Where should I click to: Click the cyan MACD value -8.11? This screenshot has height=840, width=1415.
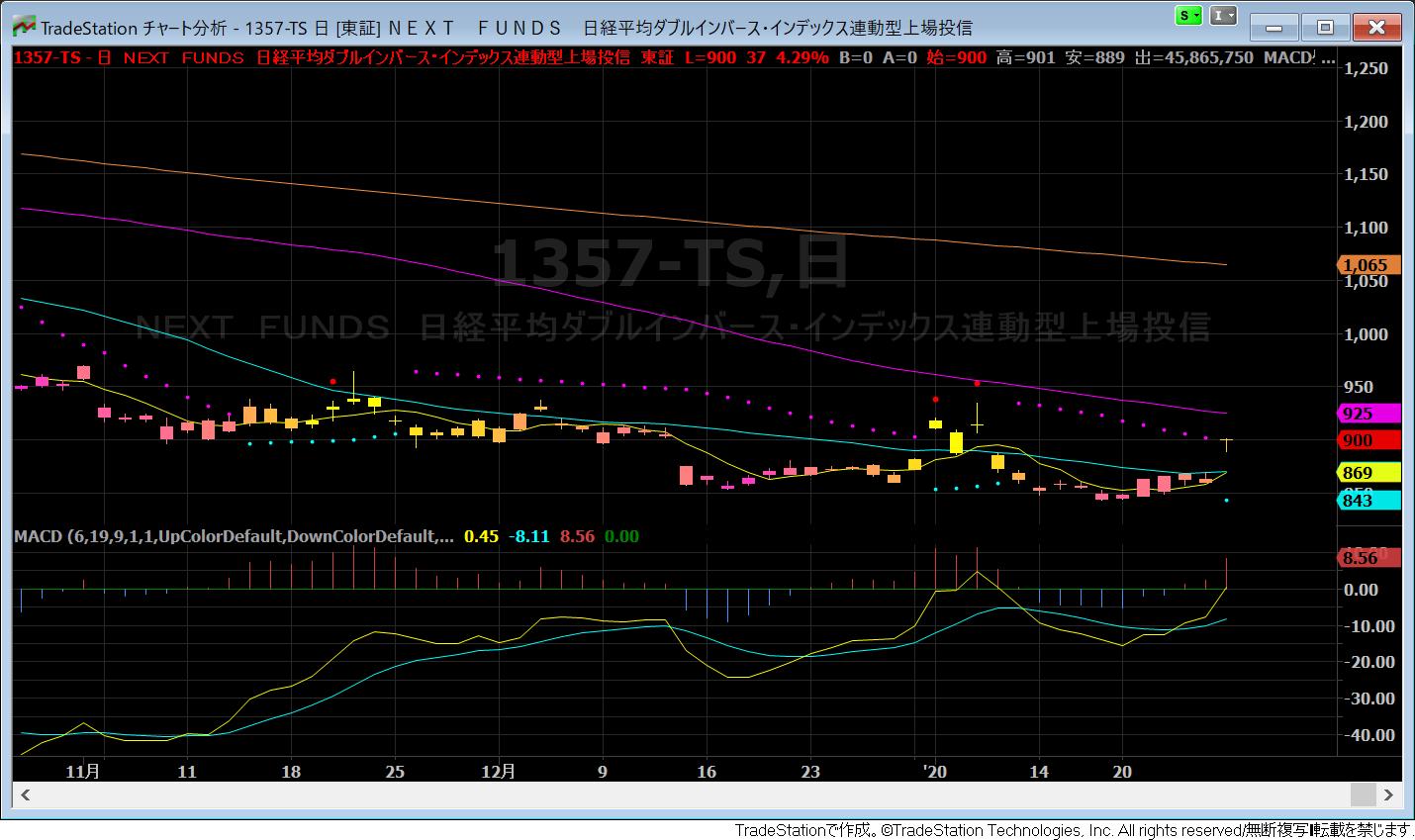pos(529,536)
